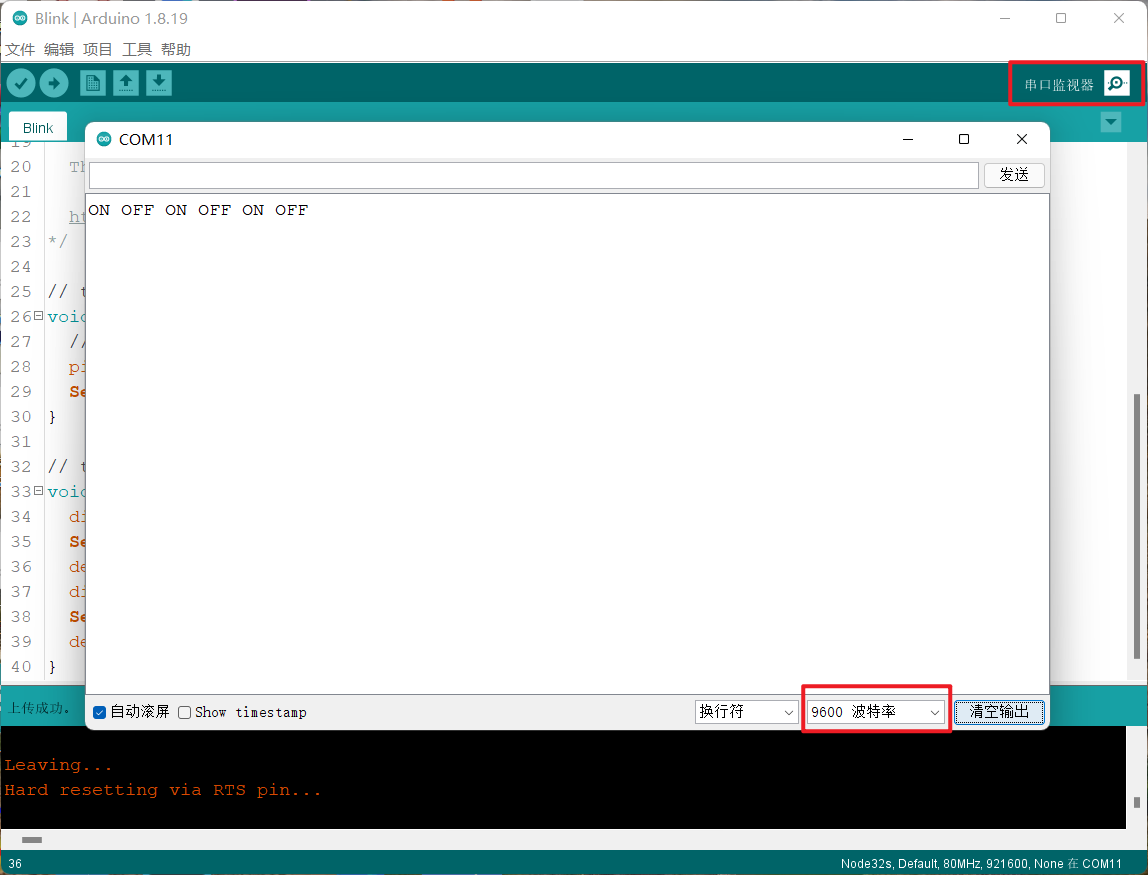Enable the Show timestamp checkbox
The width and height of the screenshot is (1148, 875).
coord(184,712)
